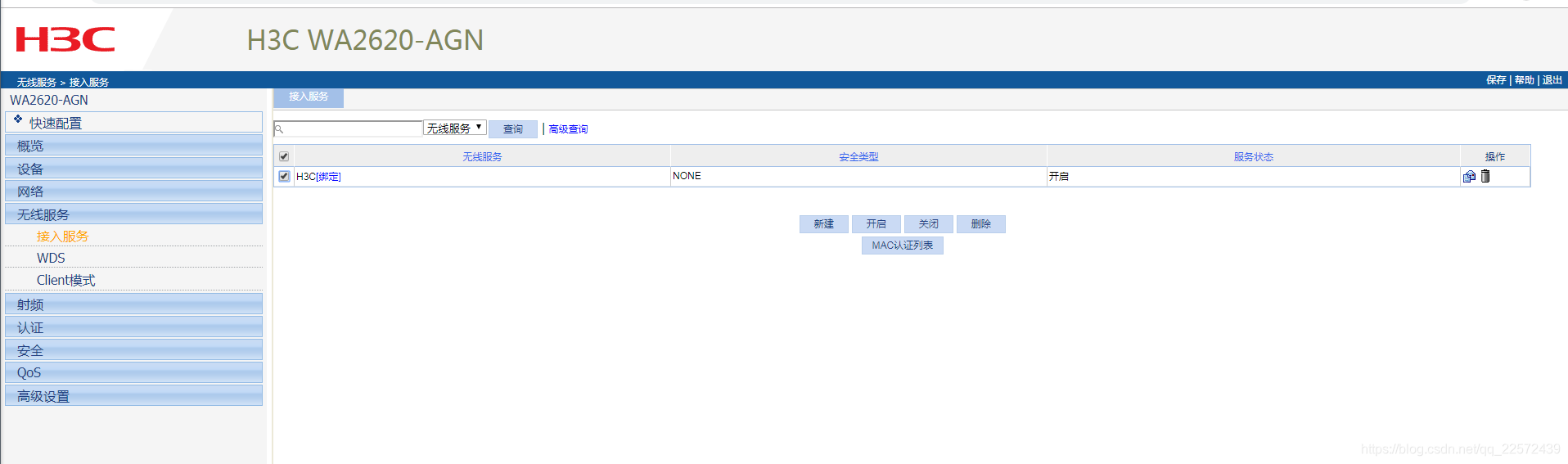Open the MAC认证列表 button
1568x464 pixels.
click(x=903, y=246)
